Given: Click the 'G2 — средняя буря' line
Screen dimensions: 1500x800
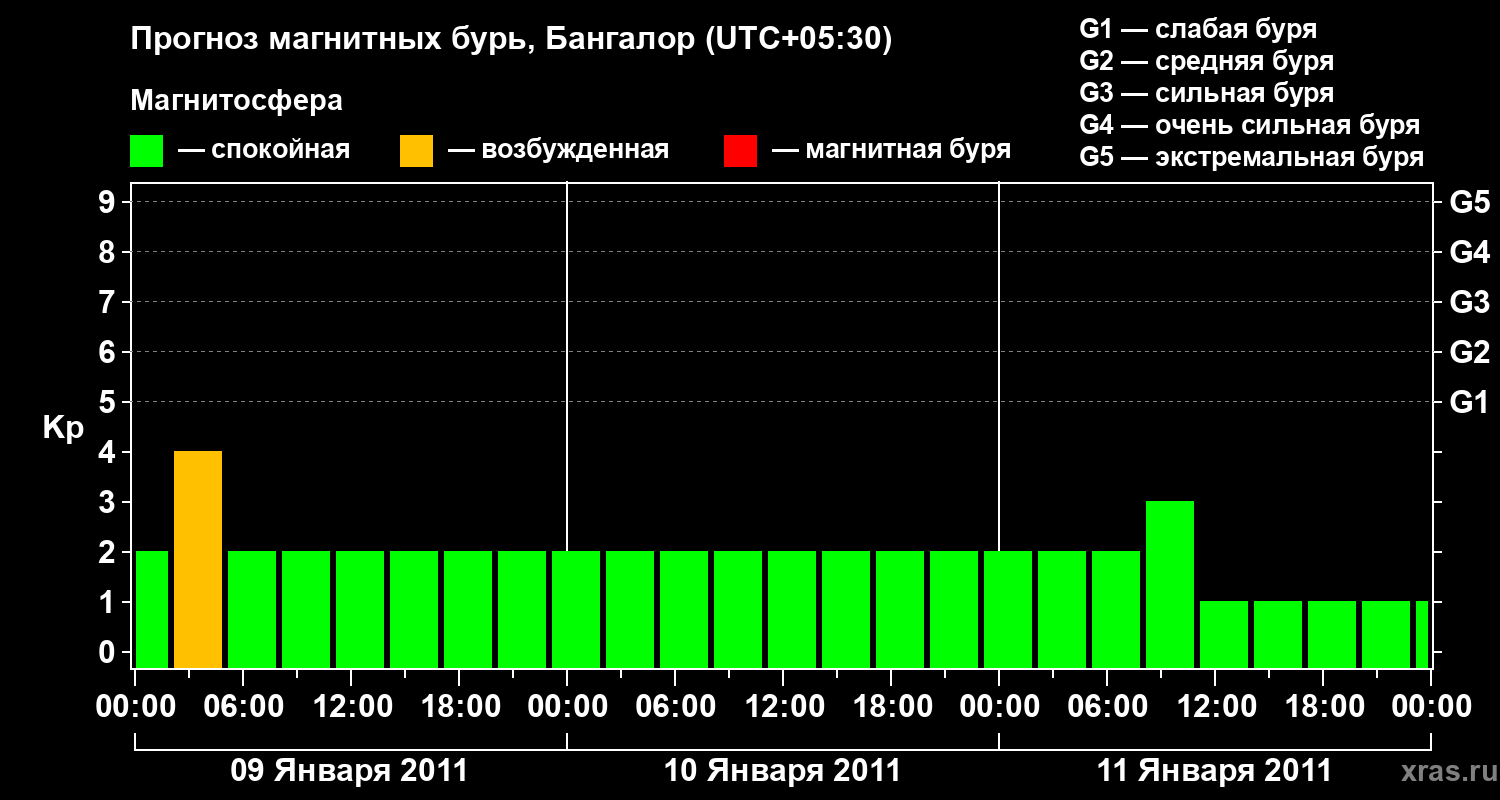Looking at the screenshot, I should pyautogui.click(x=1207, y=61).
